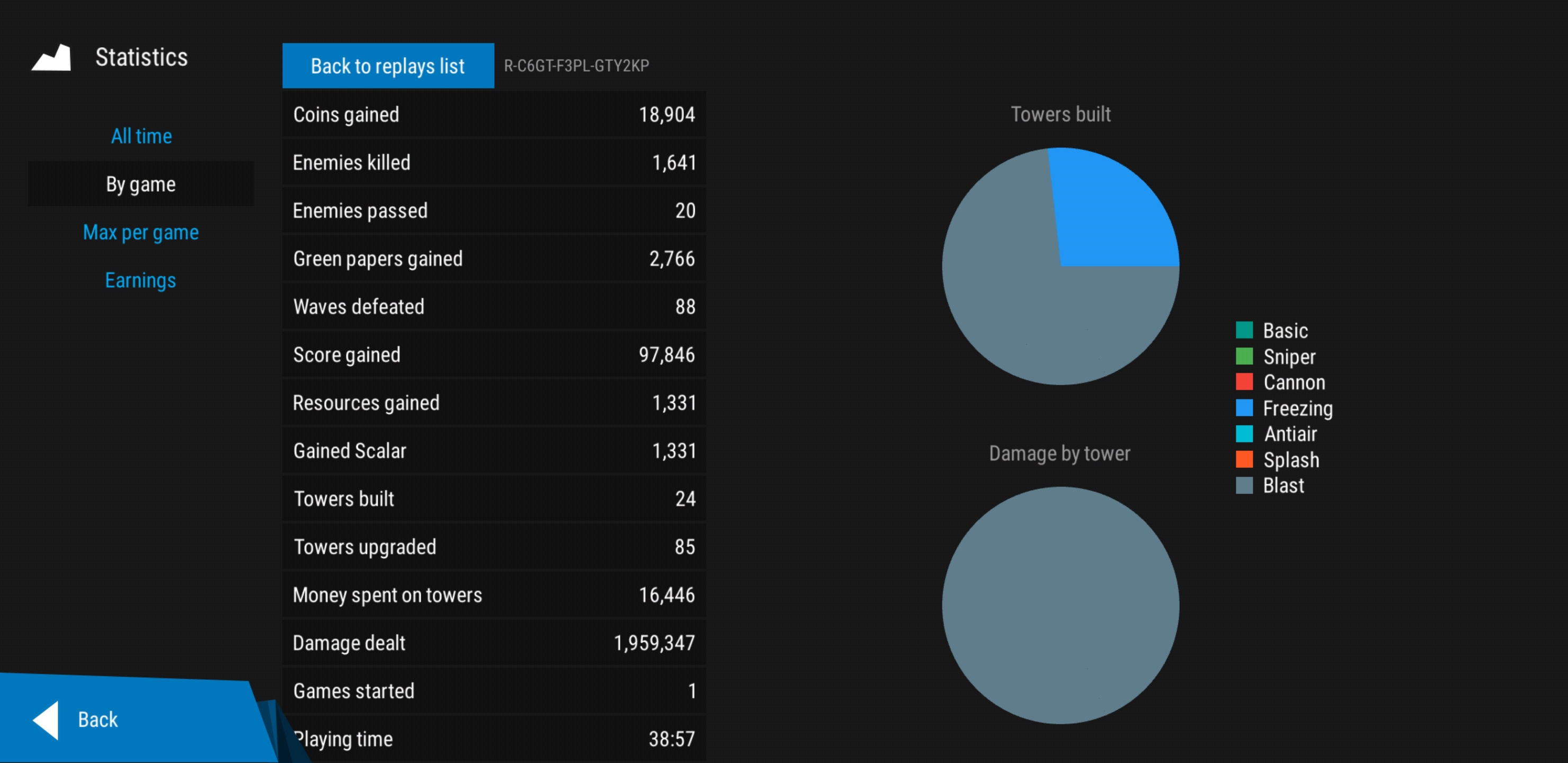This screenshot has height=763, width=1568.
Task: Click the Freezing blue legend swatch
Action: click(1244, 407)
